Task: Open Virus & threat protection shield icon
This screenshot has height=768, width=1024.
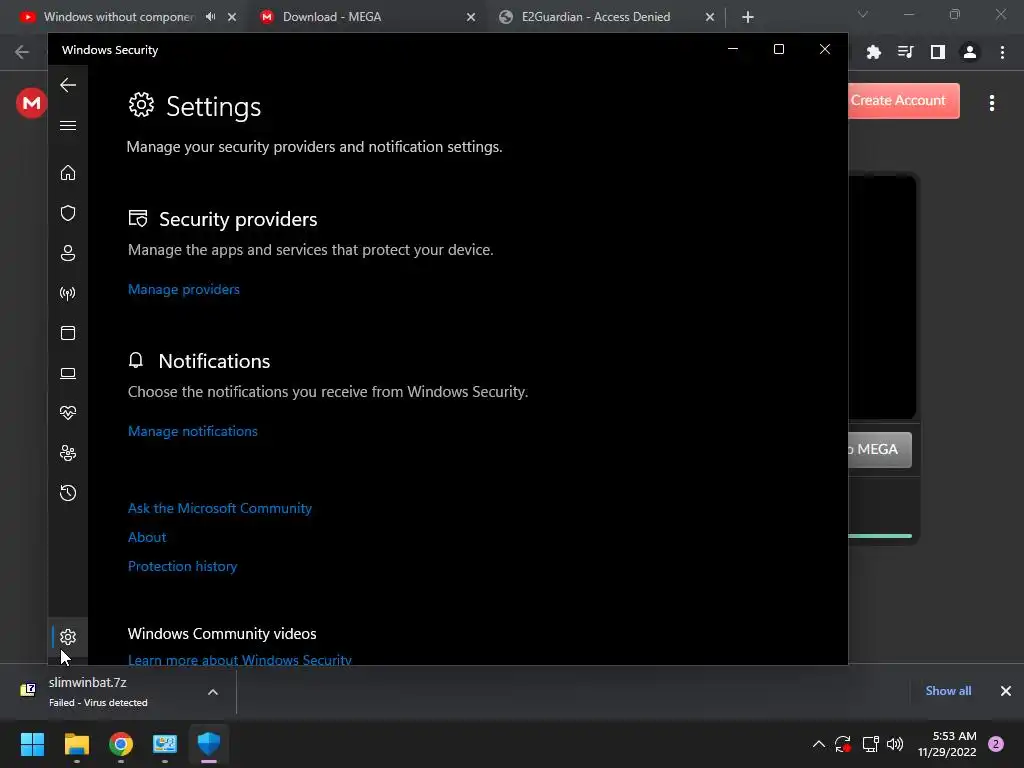Action: [68, 213]
